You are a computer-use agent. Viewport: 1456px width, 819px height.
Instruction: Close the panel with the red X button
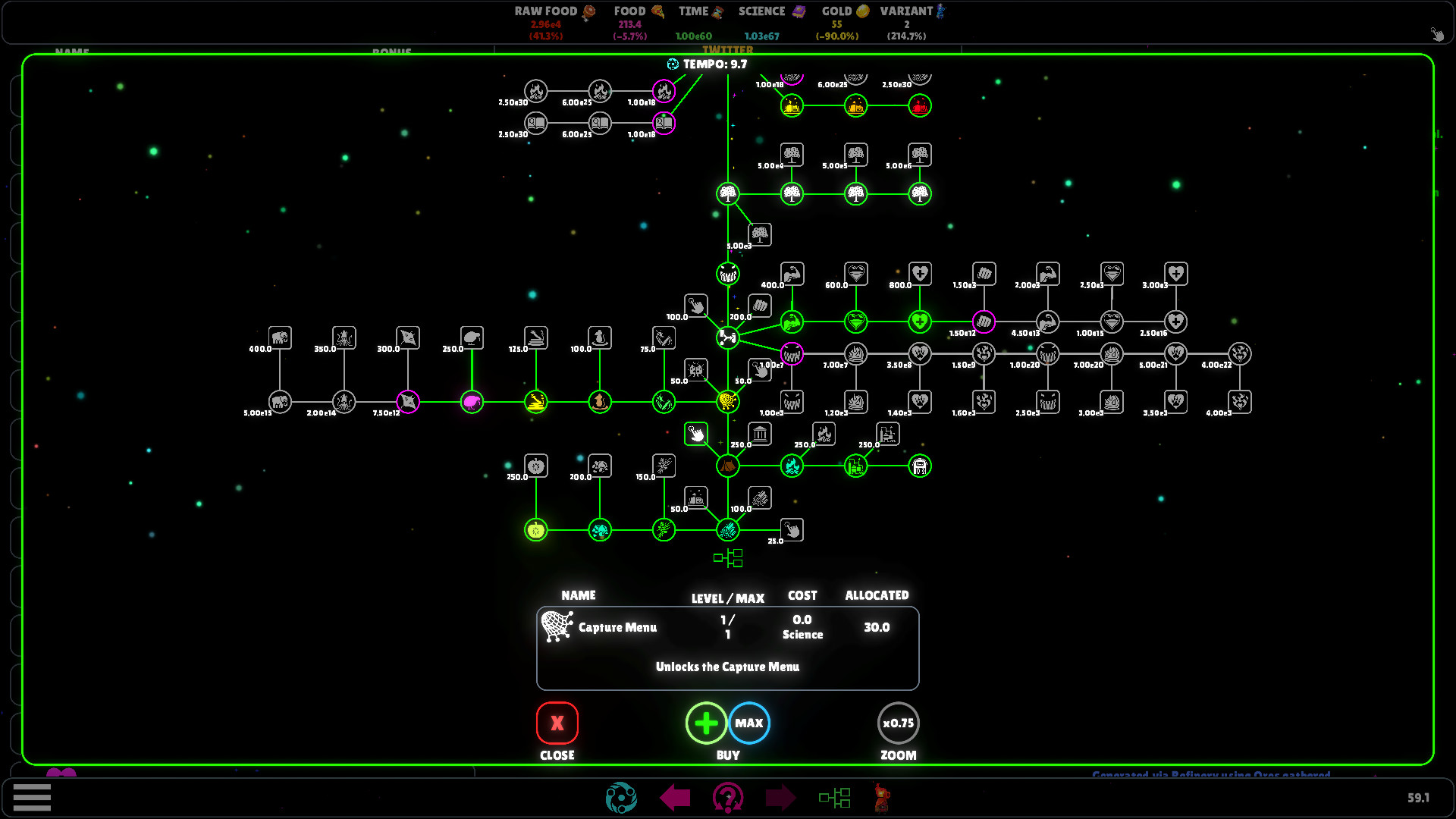[557, 723]
